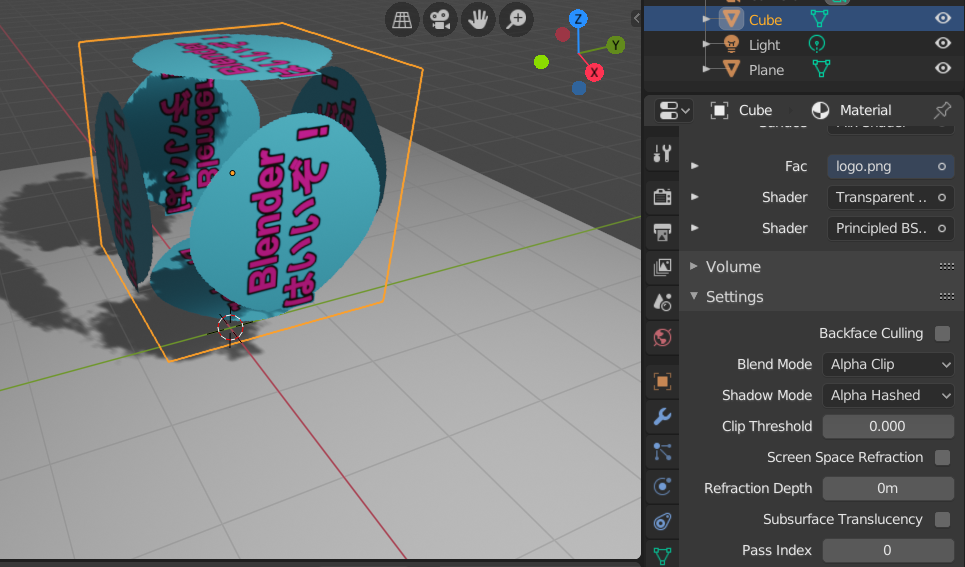Open the Modifier properties wrench tab
The width and height of the screenshot is (965, 567).
click(662, 417)
